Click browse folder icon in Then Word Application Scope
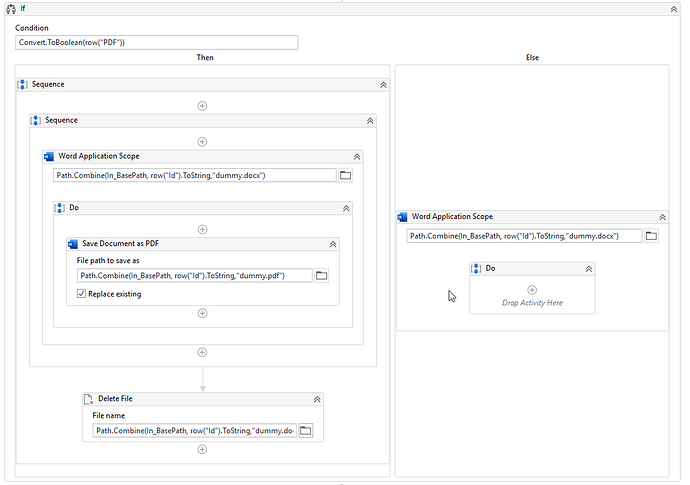Viewport: 690px width, 485px height. [x=346, y=175]
